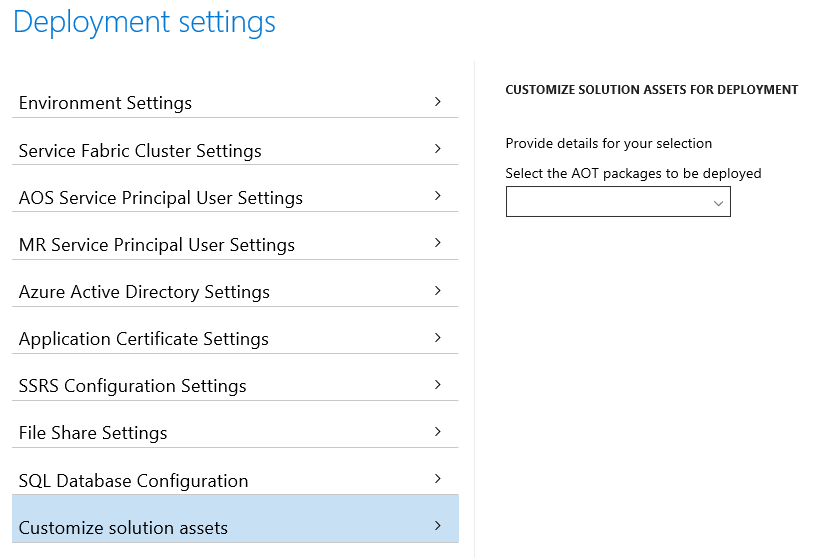Click chevron on File Share Settings row
This screenshot has width=818, height=558.
[x=438, y=431]
